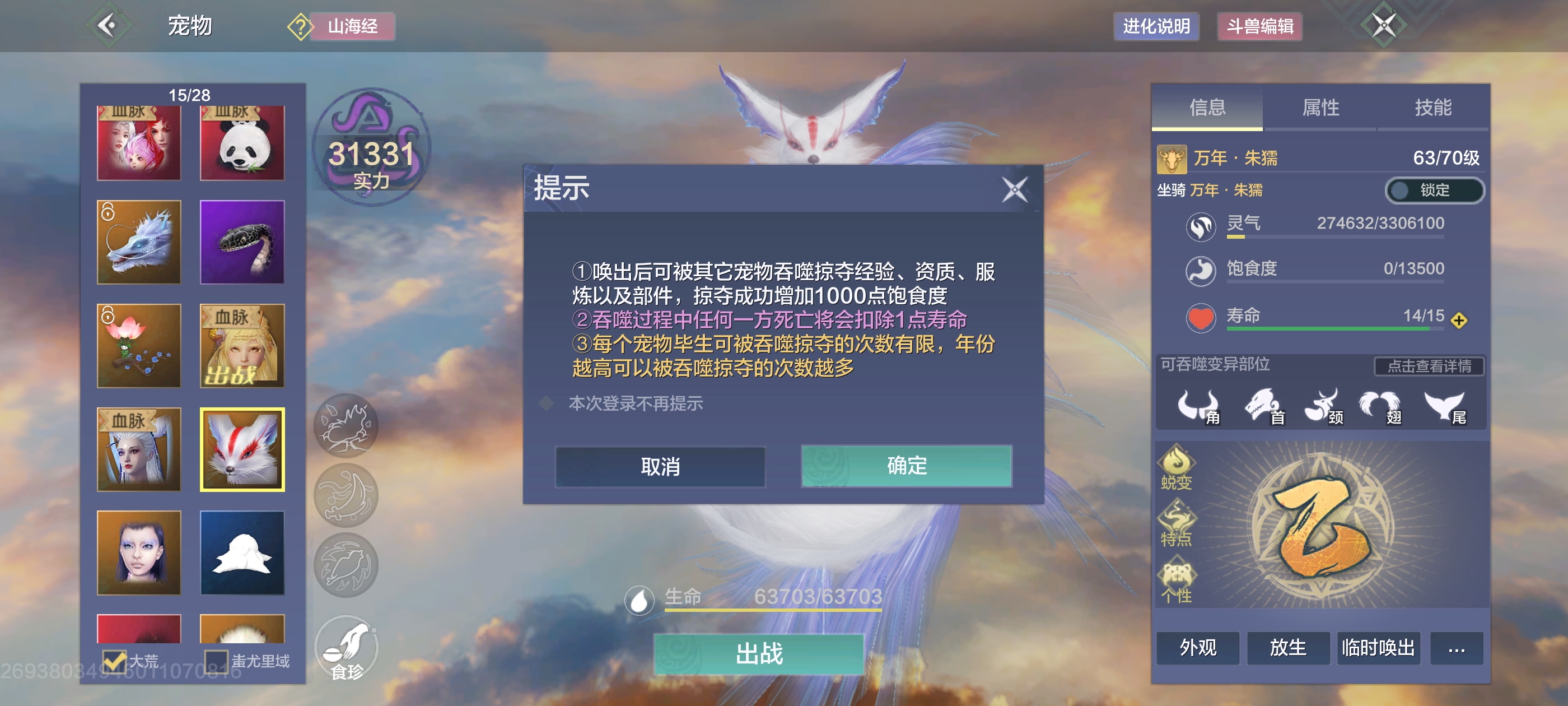Expand more options with ... button
This screenshot has height=706, width=1568.
tap(1456, 648)
